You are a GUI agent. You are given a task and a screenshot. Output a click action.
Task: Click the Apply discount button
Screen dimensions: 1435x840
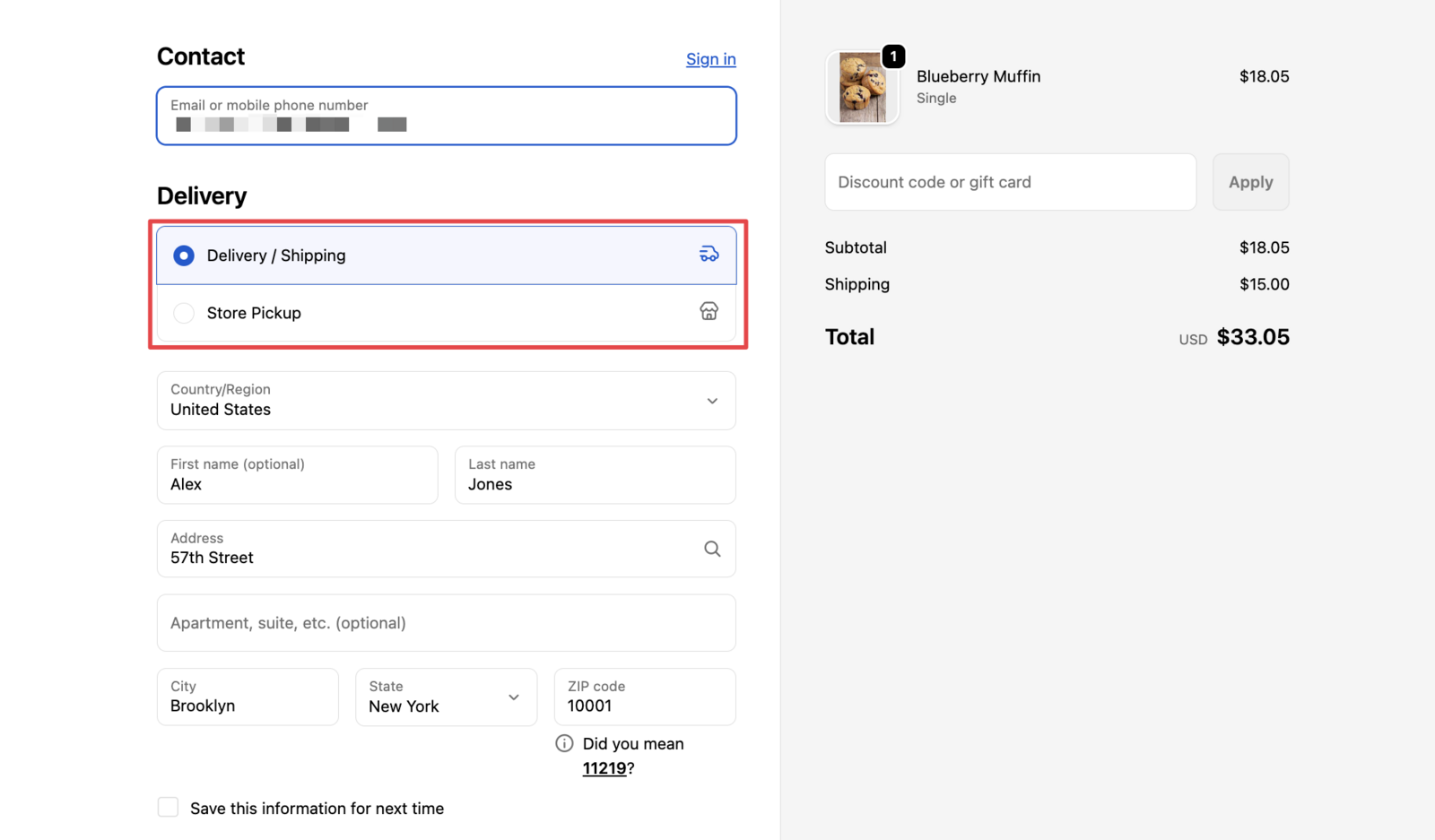(1251, 182)
